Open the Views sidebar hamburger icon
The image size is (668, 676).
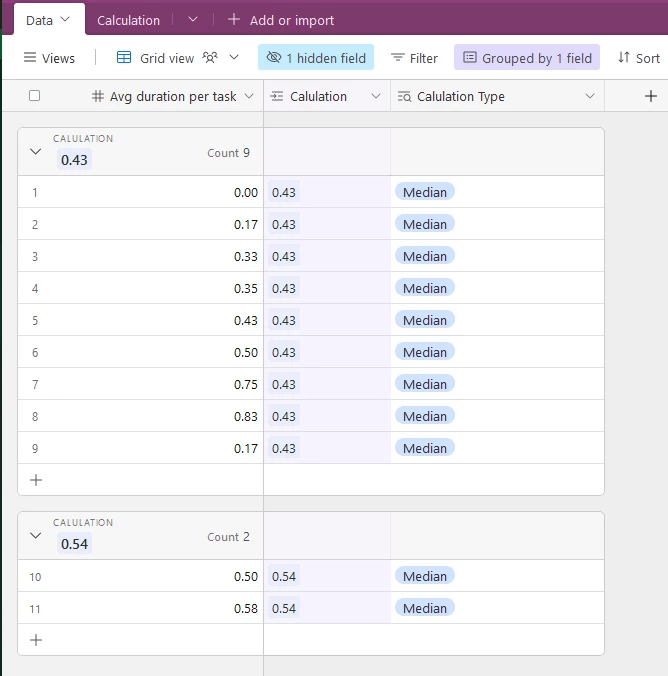click(30, 57)
